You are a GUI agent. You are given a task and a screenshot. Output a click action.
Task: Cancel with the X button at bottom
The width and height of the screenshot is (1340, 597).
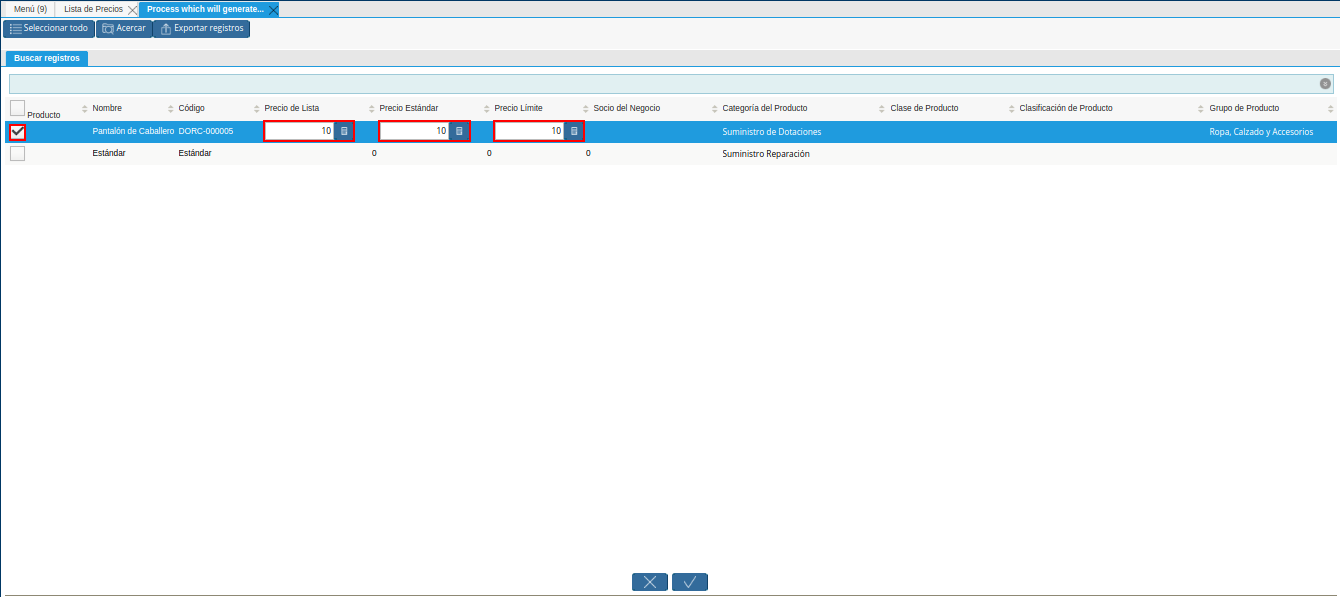tap(650, 582)
